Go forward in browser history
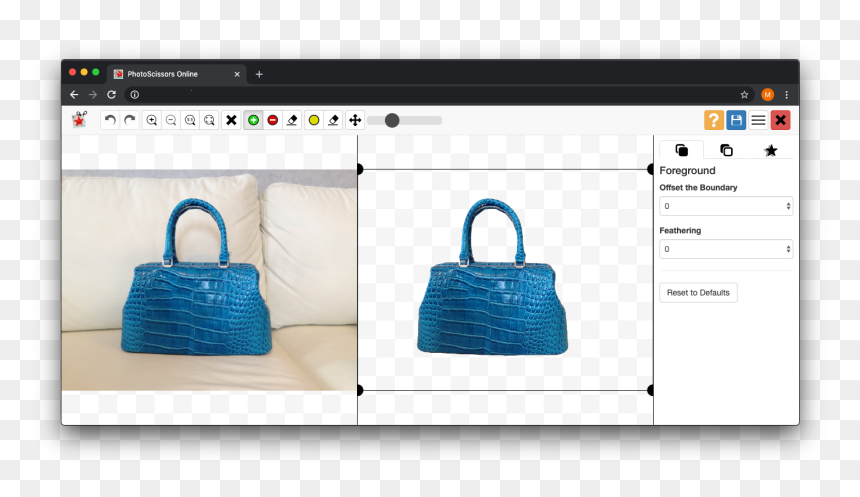This screenshot has height=497, width=860. pos(93,94)
